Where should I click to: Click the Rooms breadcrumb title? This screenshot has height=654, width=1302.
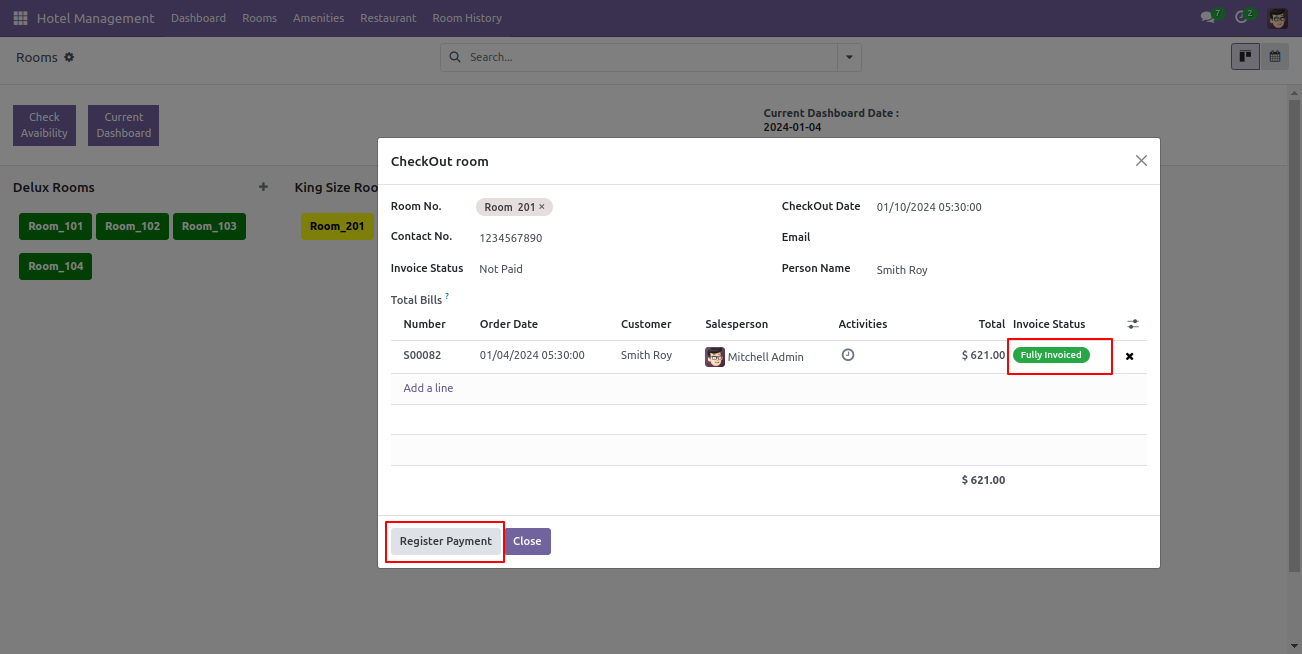(x=37, y=57)
